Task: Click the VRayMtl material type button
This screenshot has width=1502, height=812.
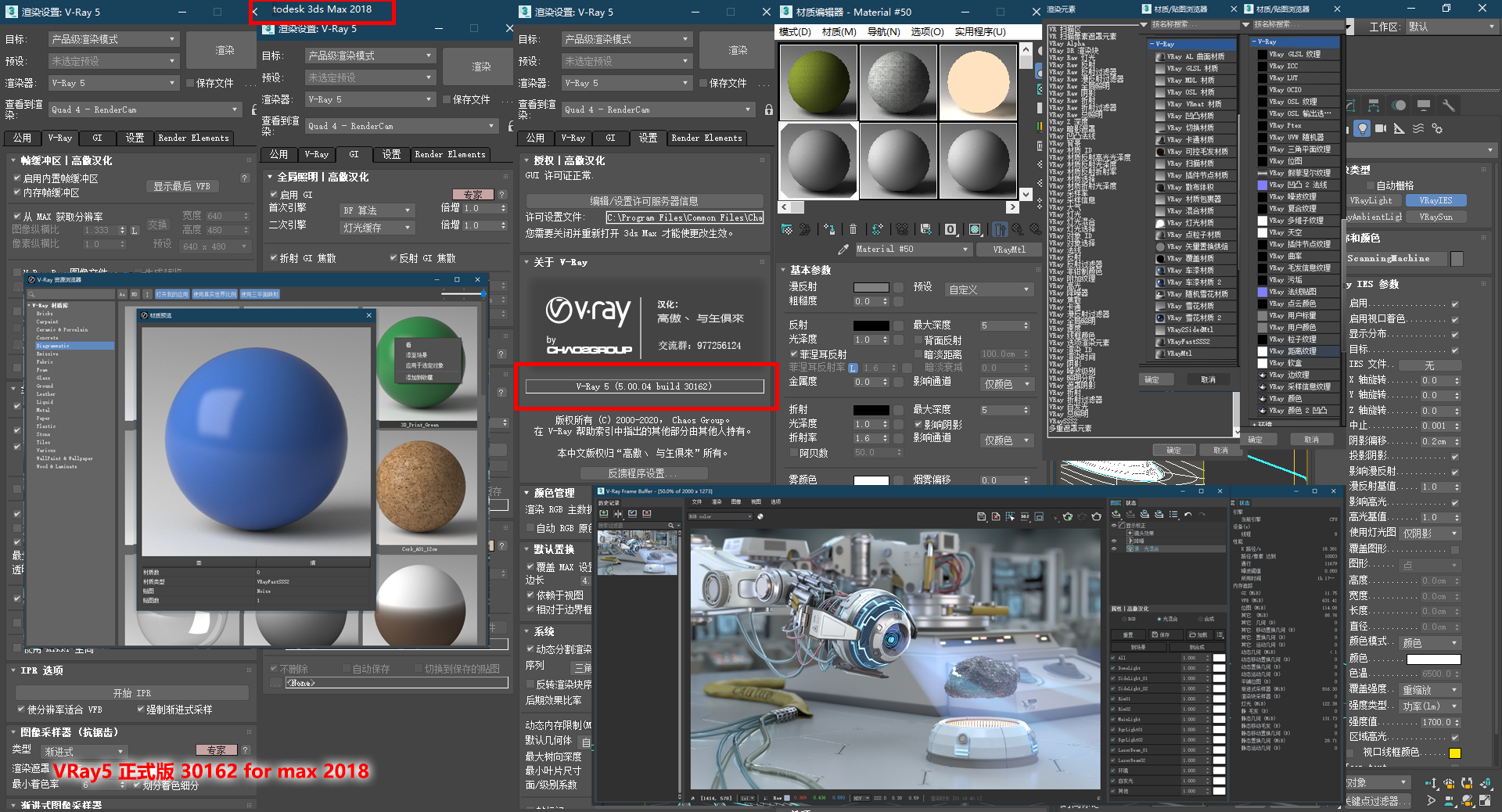Action: coord(1009,249)
